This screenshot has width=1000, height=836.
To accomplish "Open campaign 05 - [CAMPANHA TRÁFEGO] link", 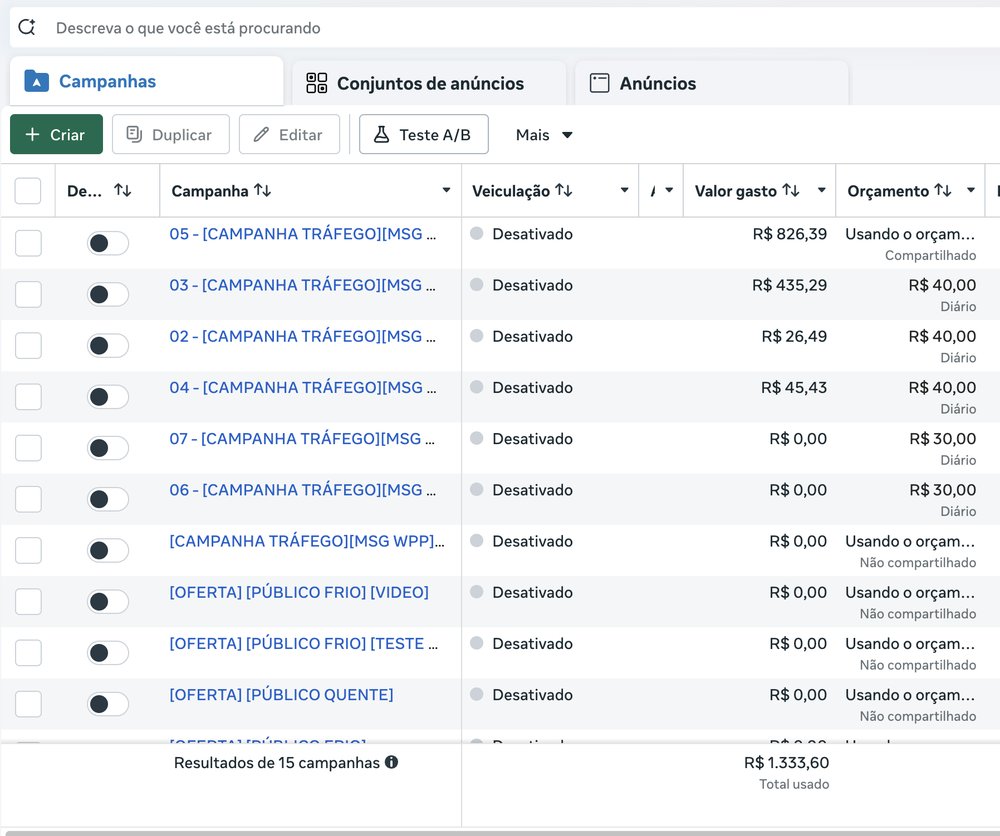I will [303, 234].
